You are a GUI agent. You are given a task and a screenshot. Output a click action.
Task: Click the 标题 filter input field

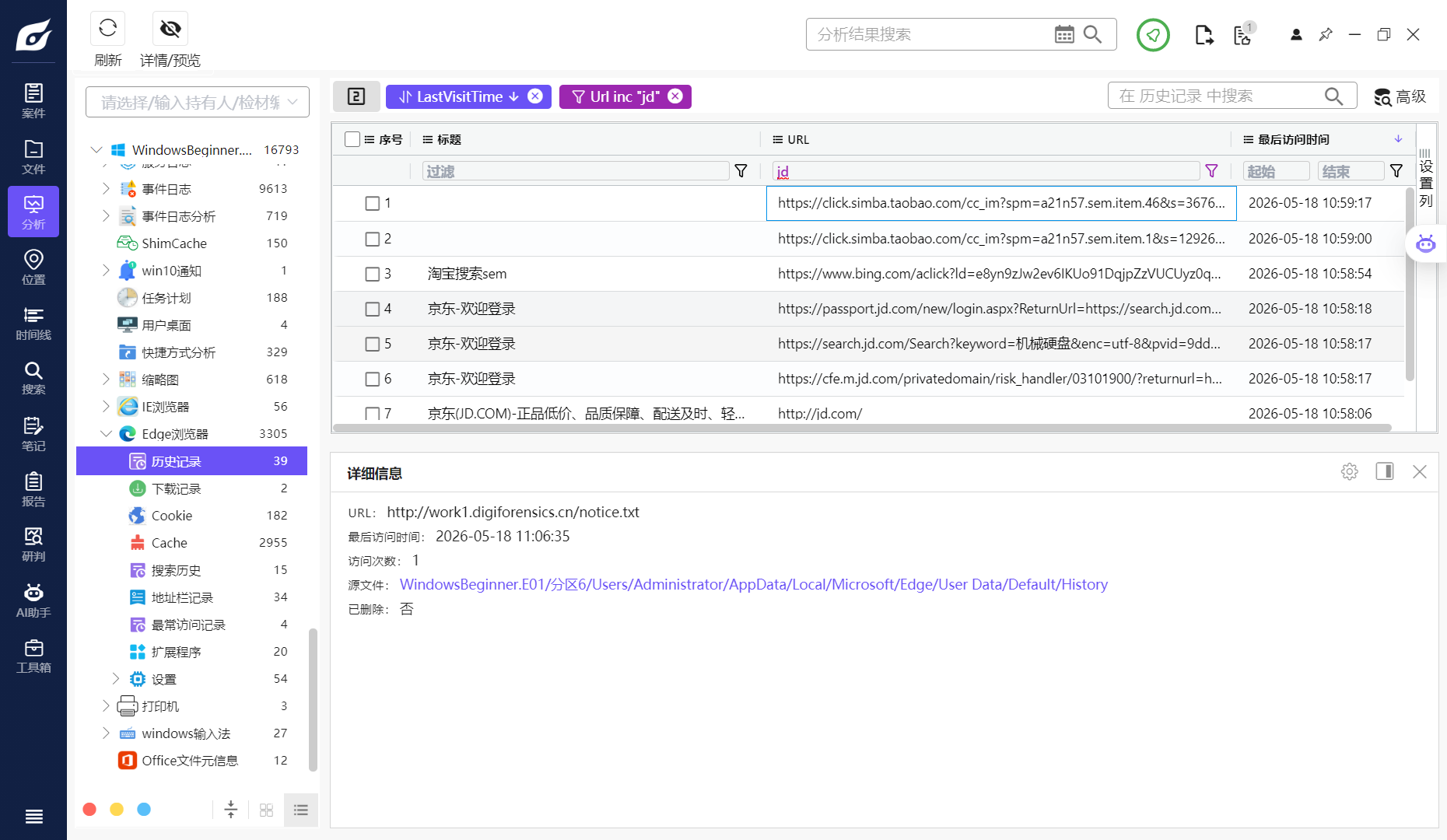tap(575, 171)
